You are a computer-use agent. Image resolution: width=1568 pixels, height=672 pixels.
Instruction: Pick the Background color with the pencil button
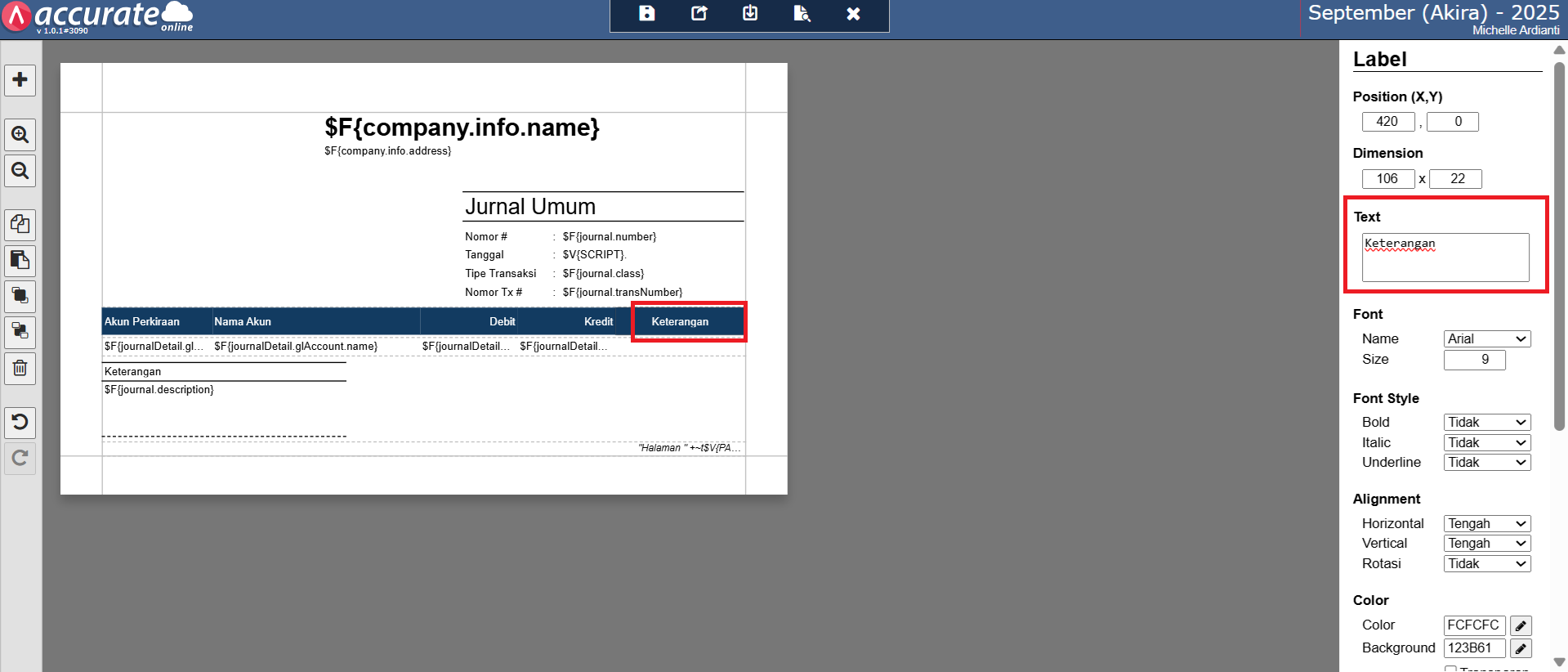[1520, 648]
